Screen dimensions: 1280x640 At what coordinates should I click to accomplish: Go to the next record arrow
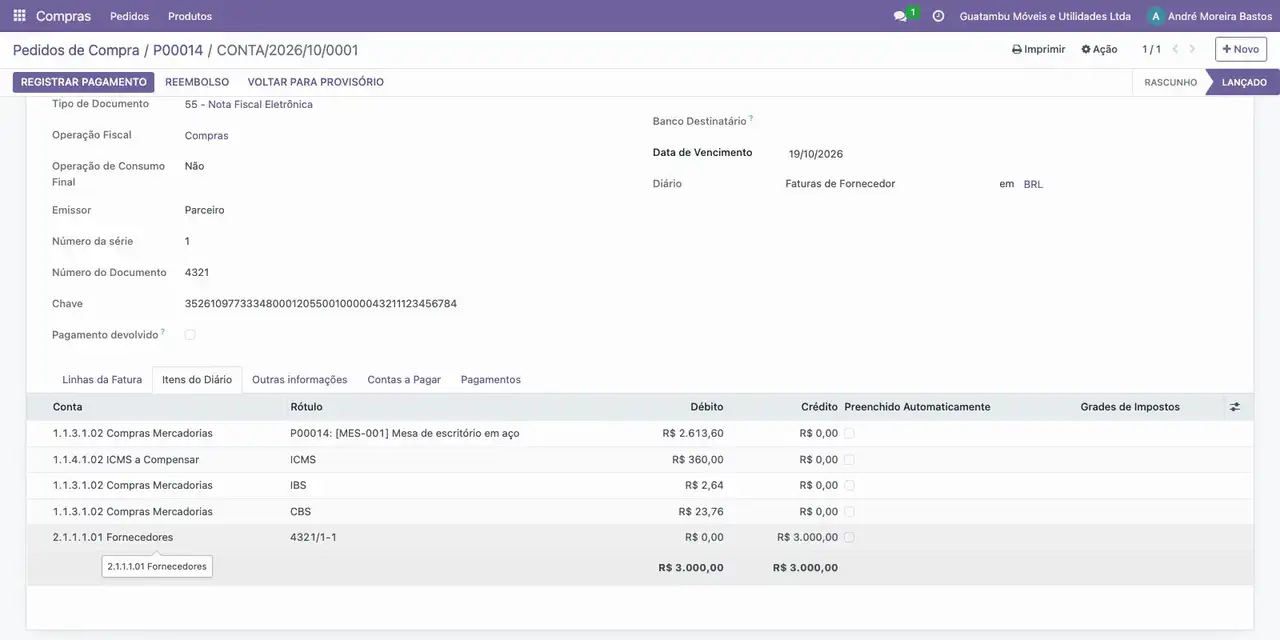click(x=1192, y=49)
